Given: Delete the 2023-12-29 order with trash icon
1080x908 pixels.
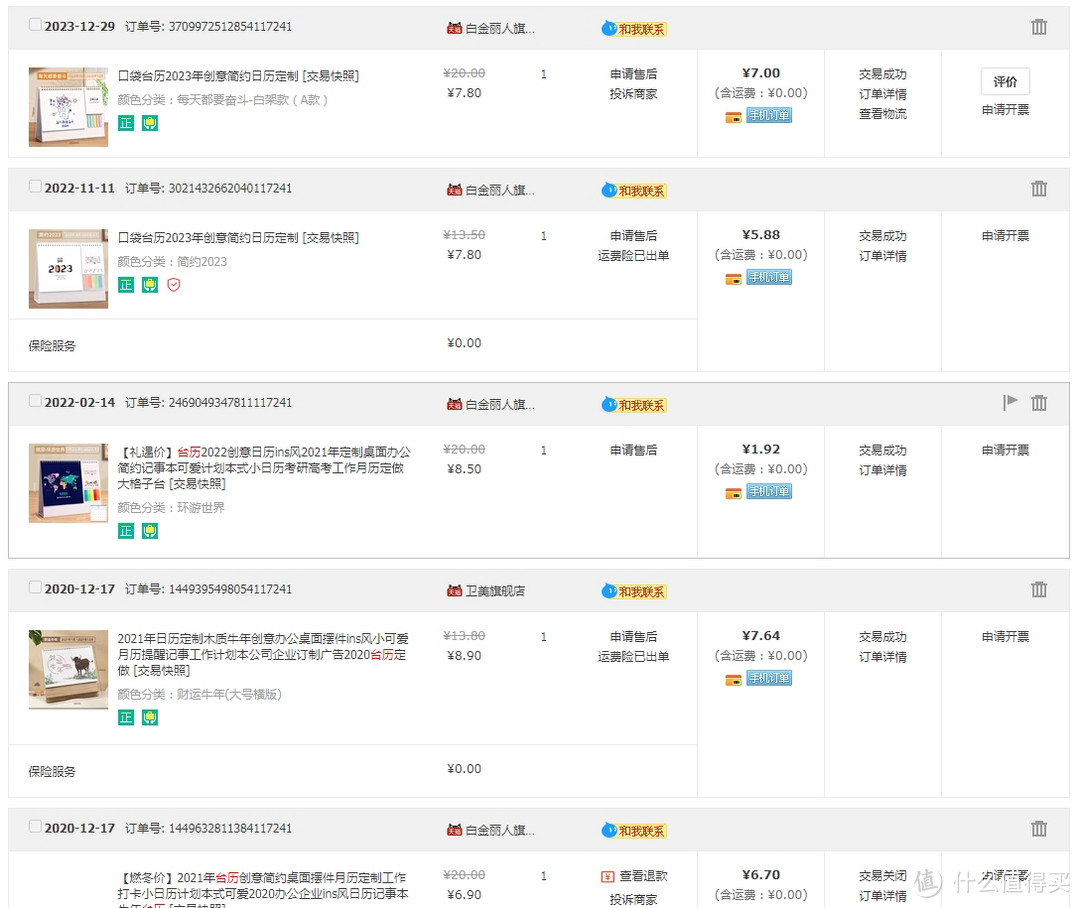Looking at the screenshot, I should 1039,27.
